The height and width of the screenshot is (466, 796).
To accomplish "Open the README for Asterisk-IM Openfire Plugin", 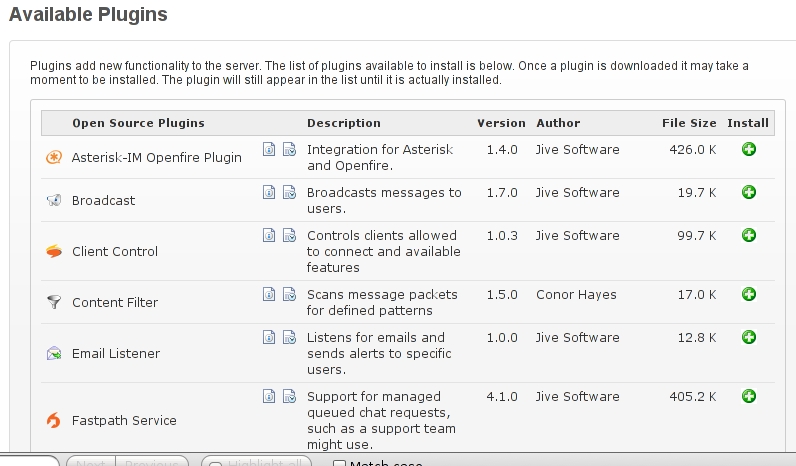I will tap(269, 150).
